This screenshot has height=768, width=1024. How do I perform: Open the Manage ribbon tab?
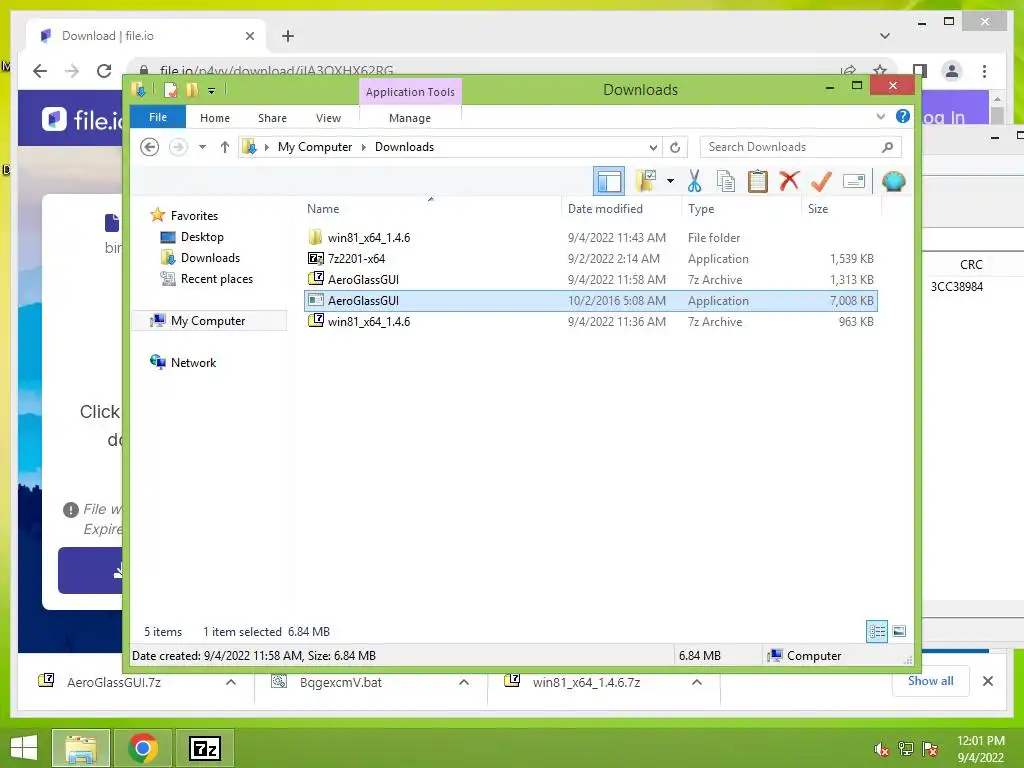pos(409,118)
